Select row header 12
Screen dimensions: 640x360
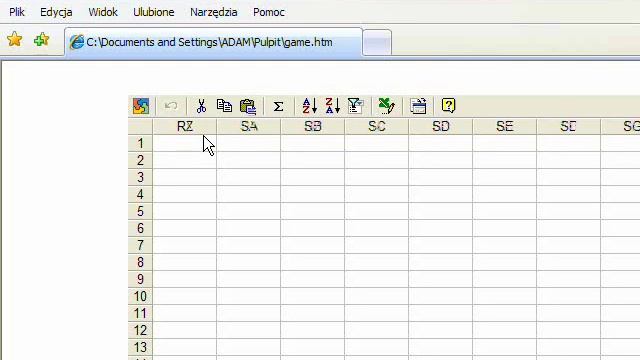point(140,330)
